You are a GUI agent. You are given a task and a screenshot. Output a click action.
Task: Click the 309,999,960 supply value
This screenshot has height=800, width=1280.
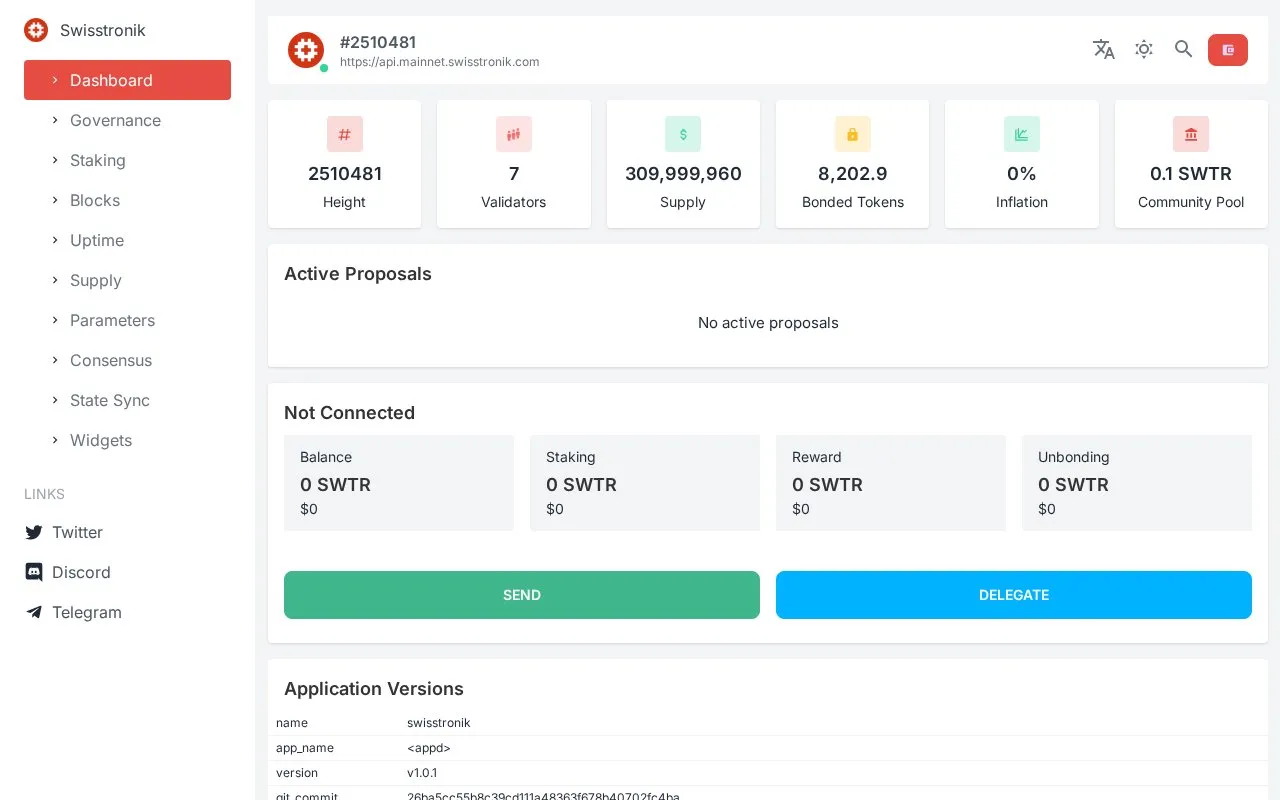coord(683,173)
